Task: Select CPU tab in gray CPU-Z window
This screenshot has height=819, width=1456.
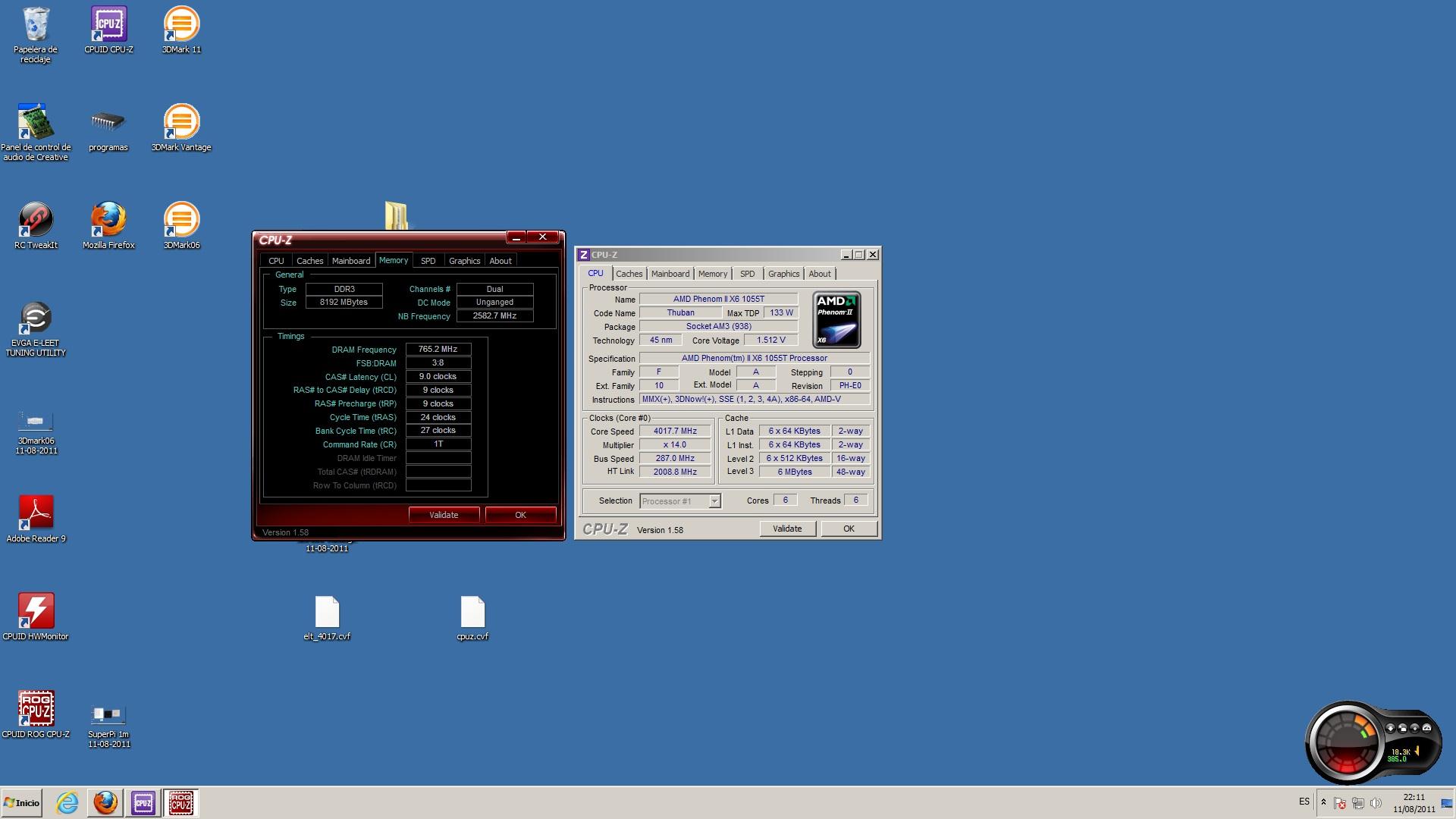Action: [x=595, y=273]
